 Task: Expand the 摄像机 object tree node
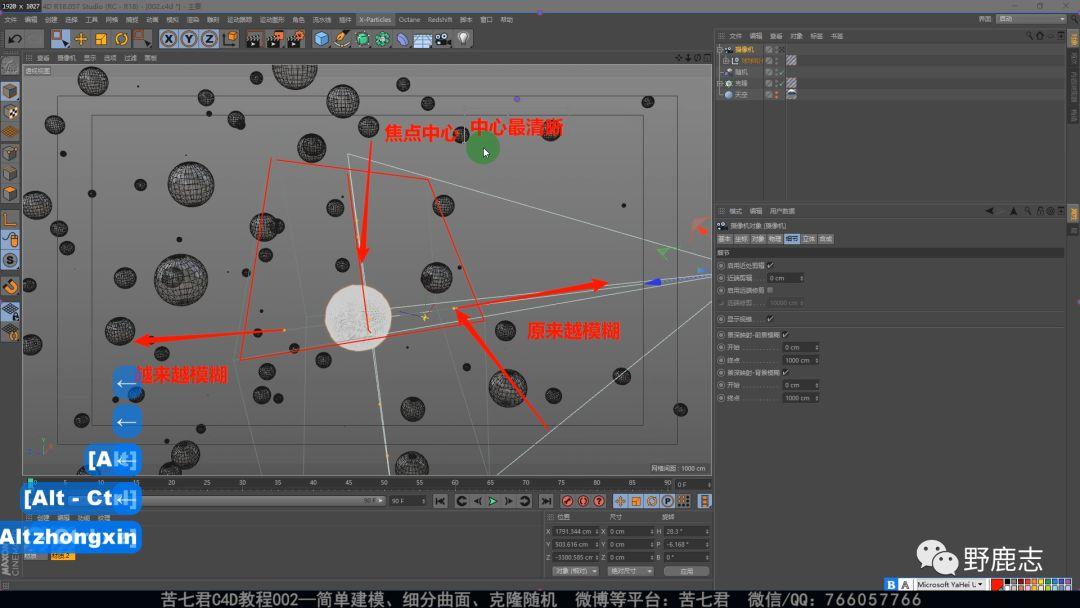pyautogui.click(x=720, y=49)
